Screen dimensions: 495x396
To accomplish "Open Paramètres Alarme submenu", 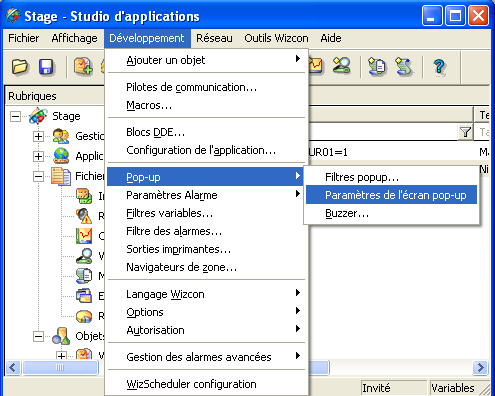I will (205, 195).
